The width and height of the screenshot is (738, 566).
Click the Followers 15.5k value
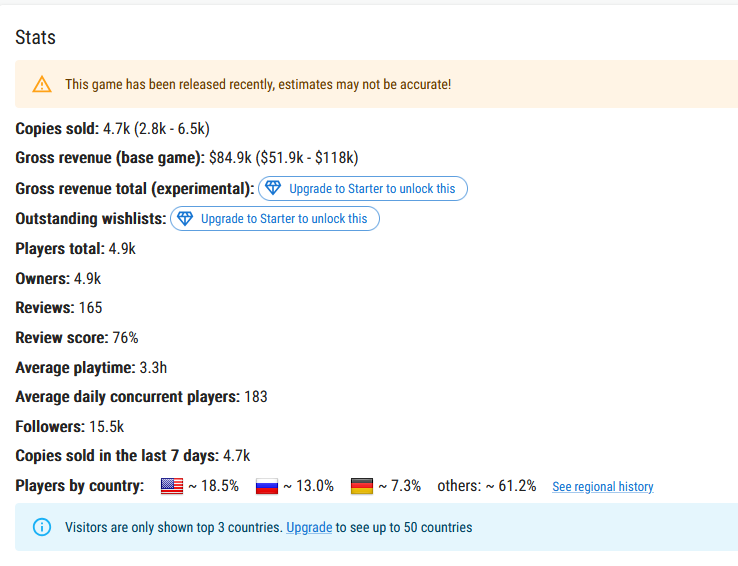click(106, 427)
